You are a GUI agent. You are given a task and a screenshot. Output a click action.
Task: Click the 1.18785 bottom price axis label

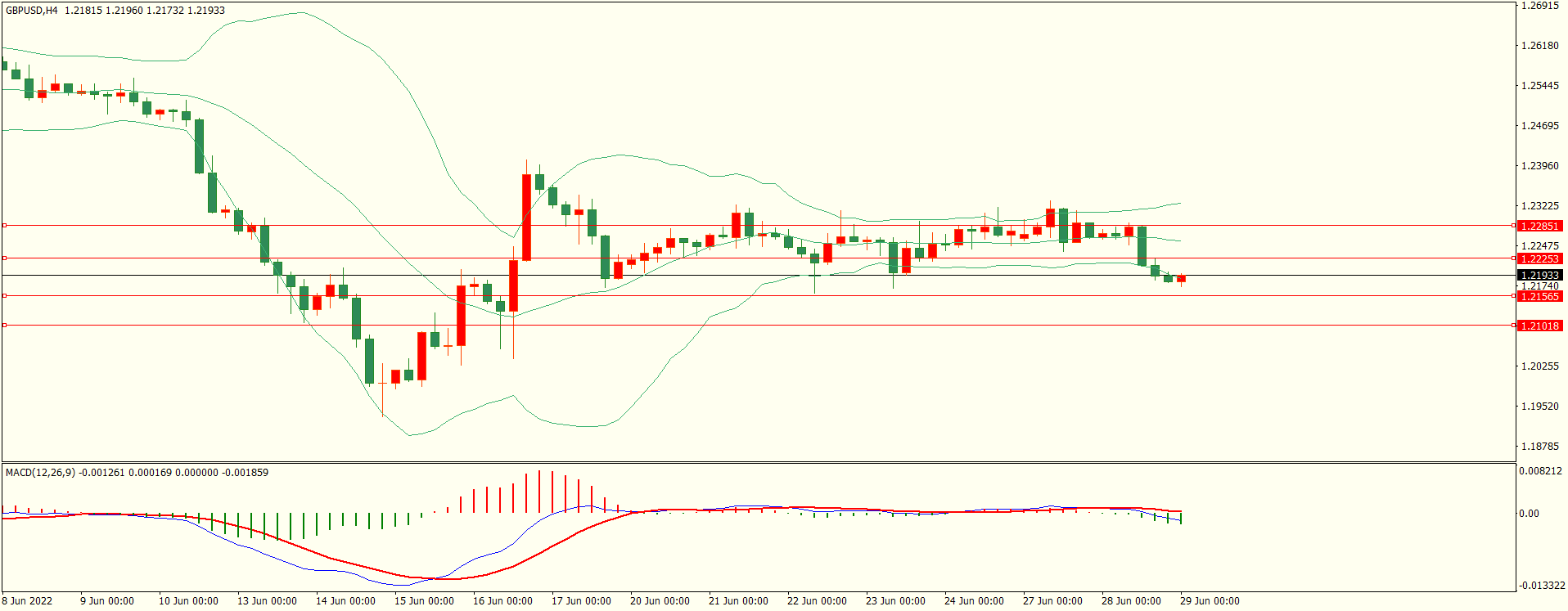click(1539, 447)
